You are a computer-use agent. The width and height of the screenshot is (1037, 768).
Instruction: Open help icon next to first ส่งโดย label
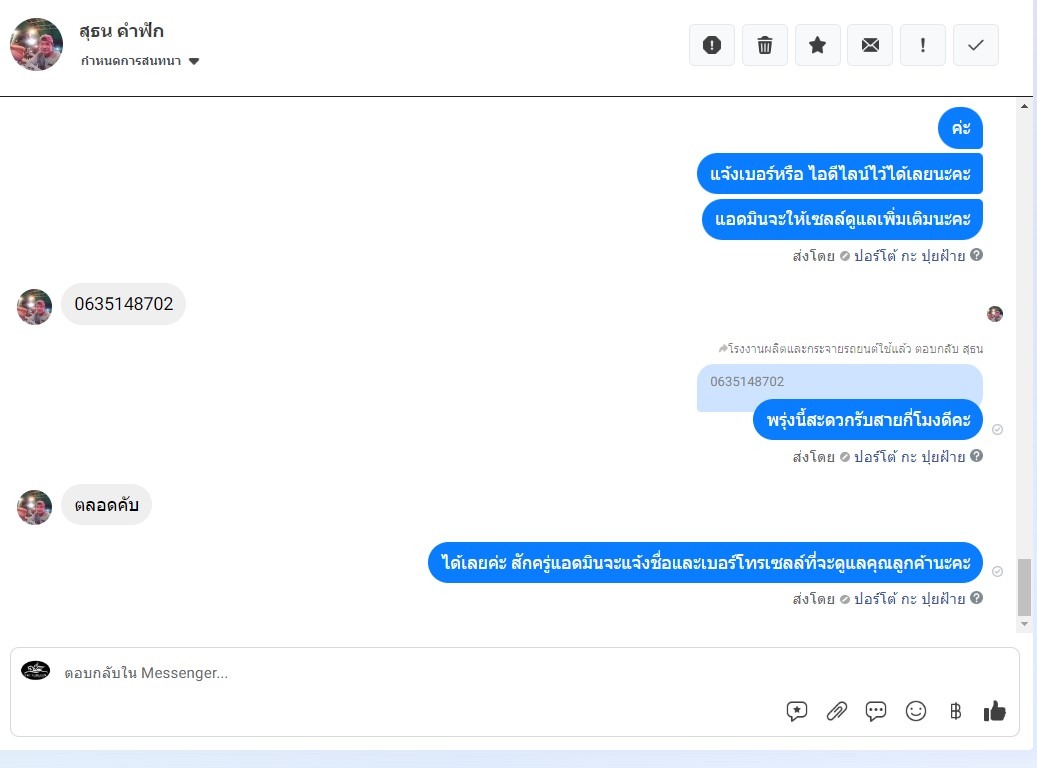(976, 255)
